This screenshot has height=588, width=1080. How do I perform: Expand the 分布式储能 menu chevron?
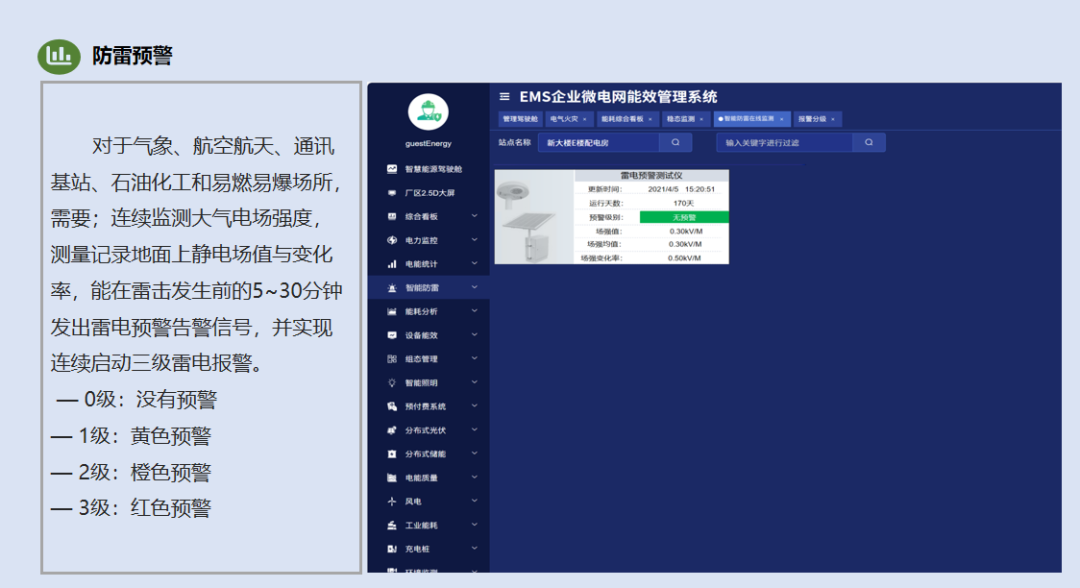point(475,454)
